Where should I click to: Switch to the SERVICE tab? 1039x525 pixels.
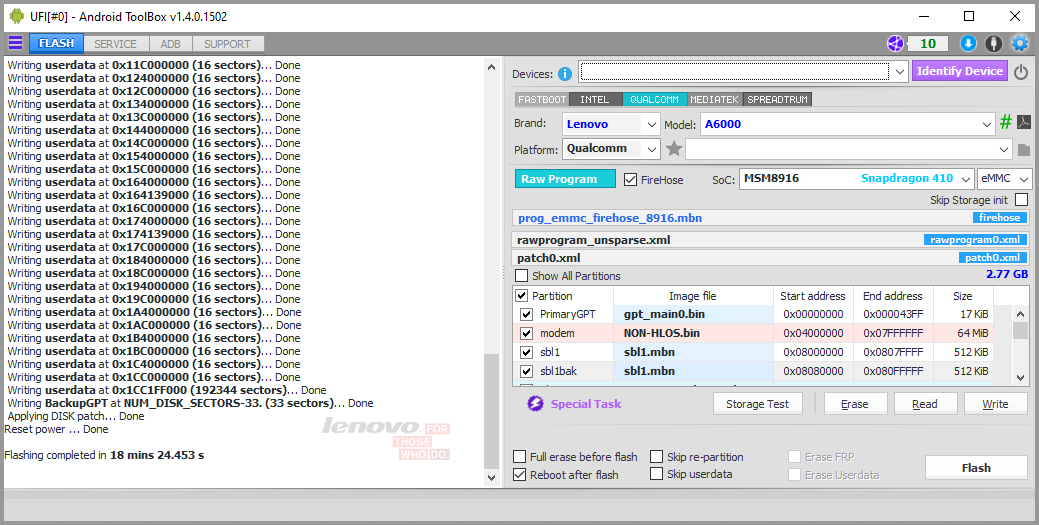(x=115, y=44)
